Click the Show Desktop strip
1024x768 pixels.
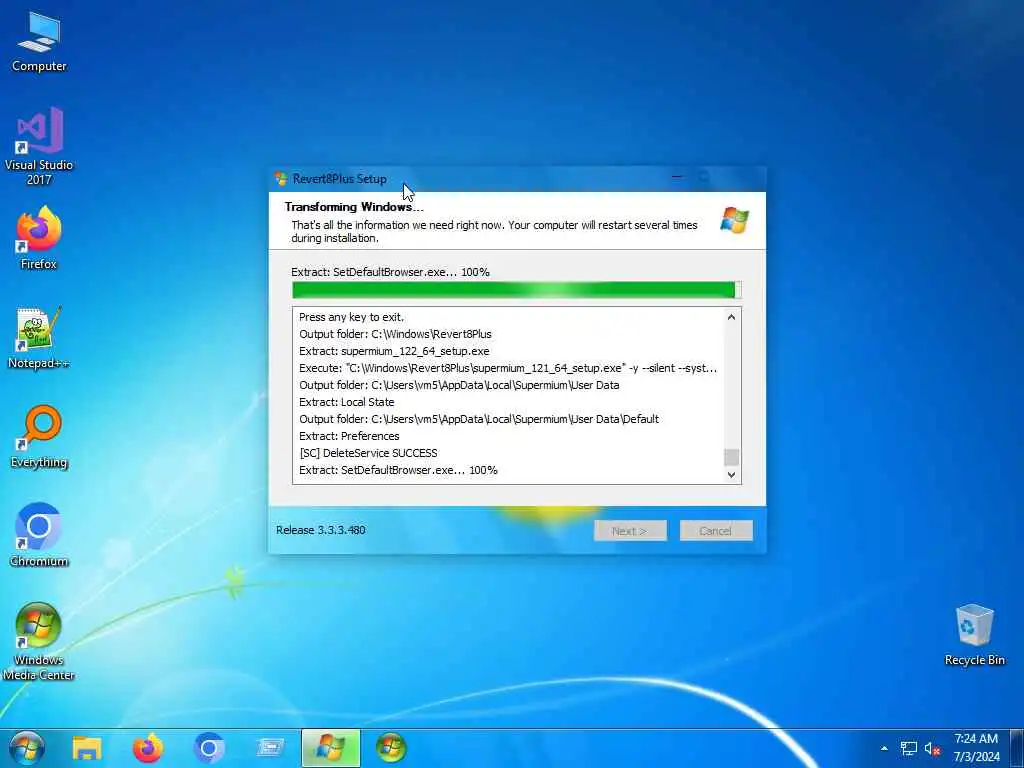[1016, 748]
